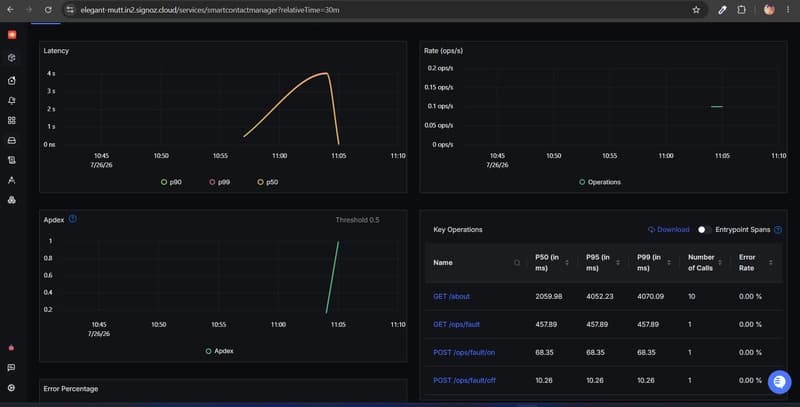Click the 'Key Operations' heading
The width and height of the screenshot is (800, 407).
pyautogui.click(x=458, y=230)
